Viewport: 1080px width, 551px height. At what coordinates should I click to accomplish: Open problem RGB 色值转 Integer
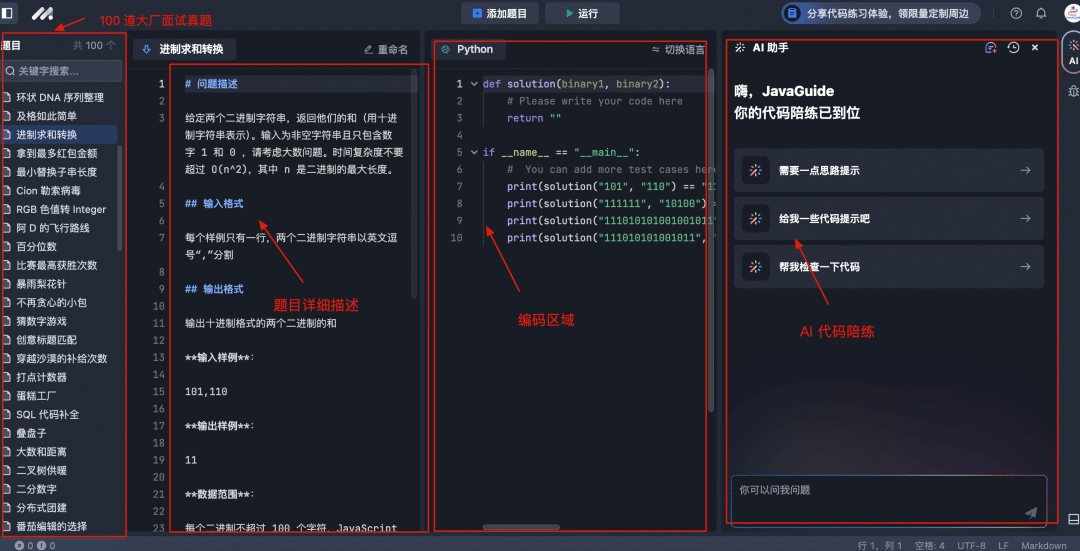click(59, 209)
